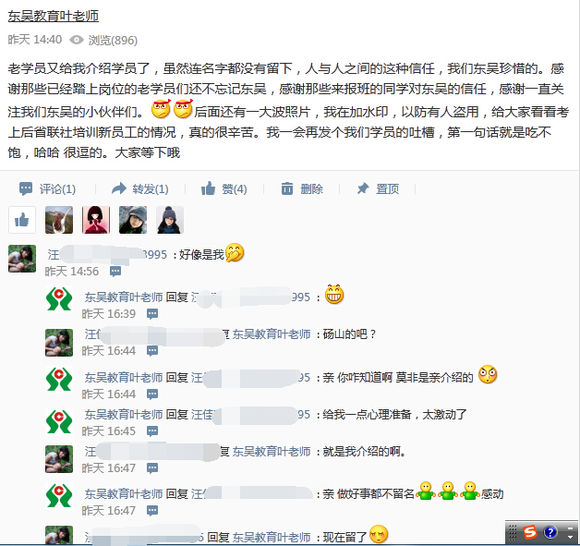Screen dimensions: 580x546
Task: Click reply bubble icon next to 昨天 14:56
Action: point(115,272)
